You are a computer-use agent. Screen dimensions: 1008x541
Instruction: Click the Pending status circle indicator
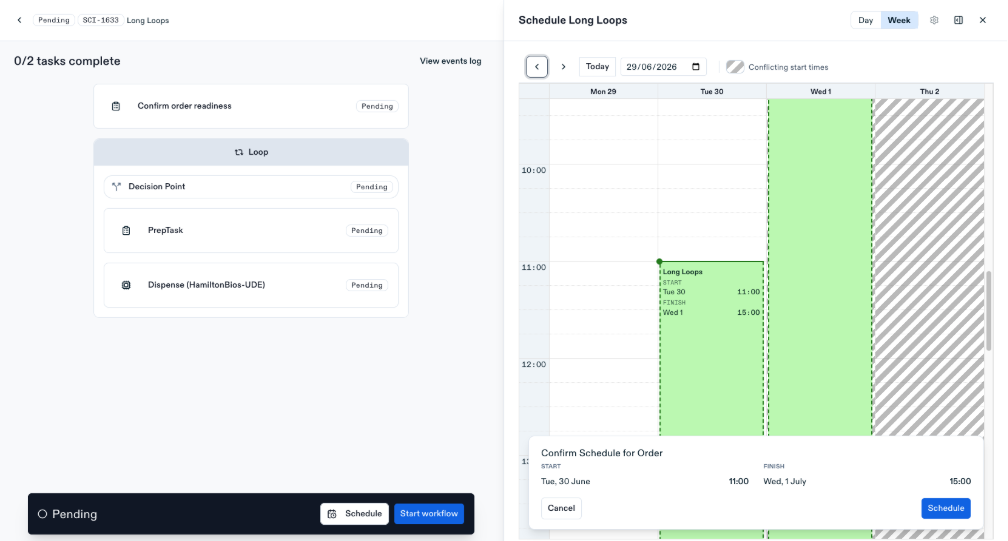42,514
